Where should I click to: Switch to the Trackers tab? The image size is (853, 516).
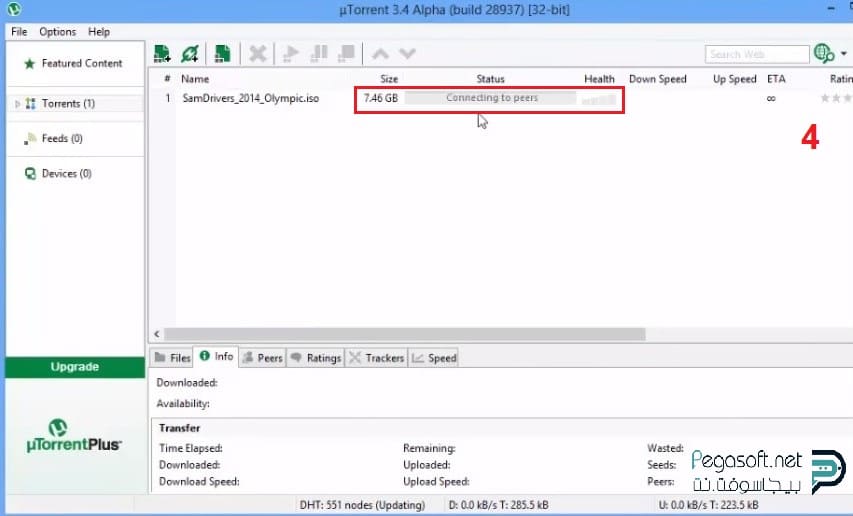point(376,358)
